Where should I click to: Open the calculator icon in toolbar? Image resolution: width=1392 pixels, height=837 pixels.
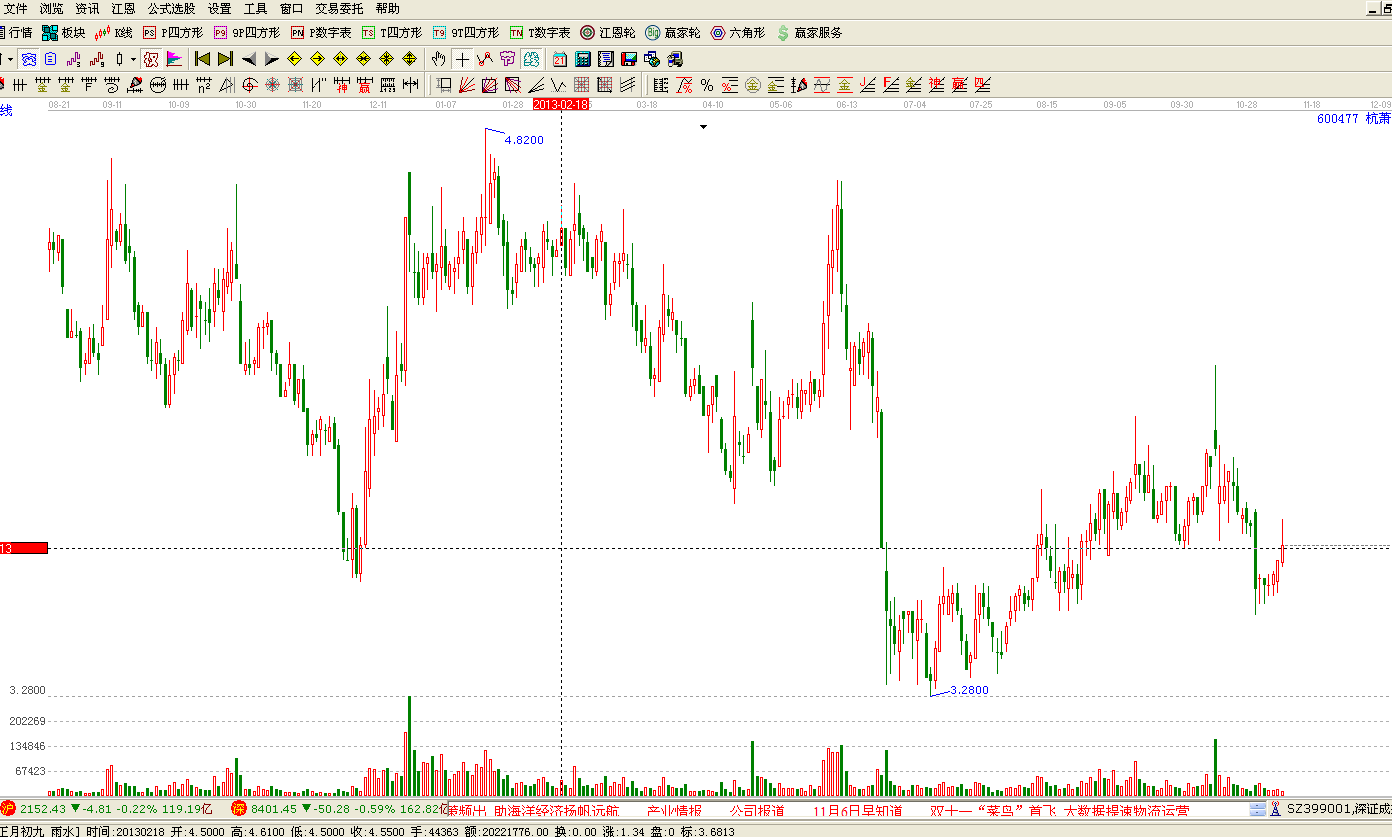tap(583, 59)
